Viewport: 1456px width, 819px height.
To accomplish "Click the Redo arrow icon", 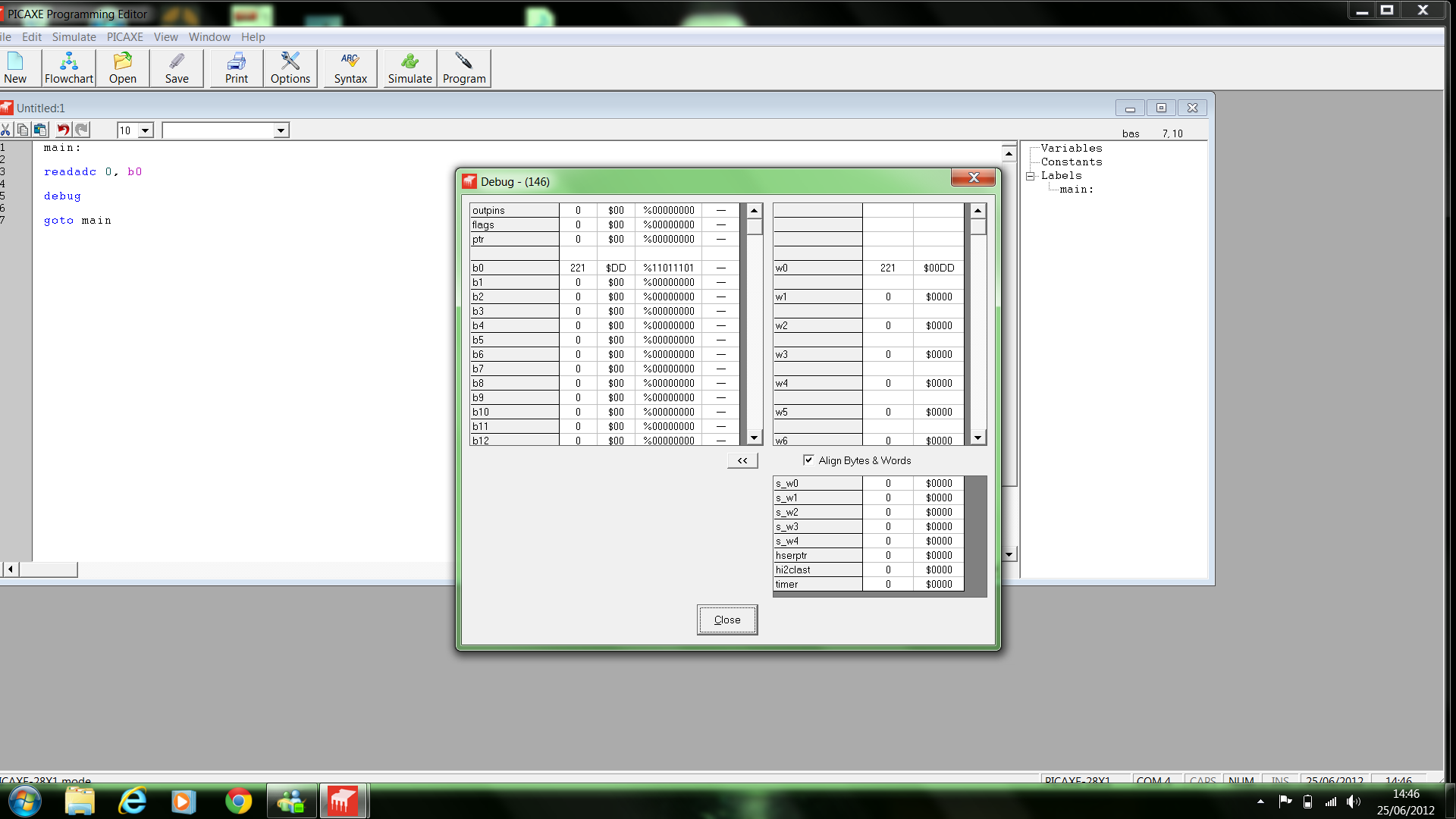I will [82, 130].
